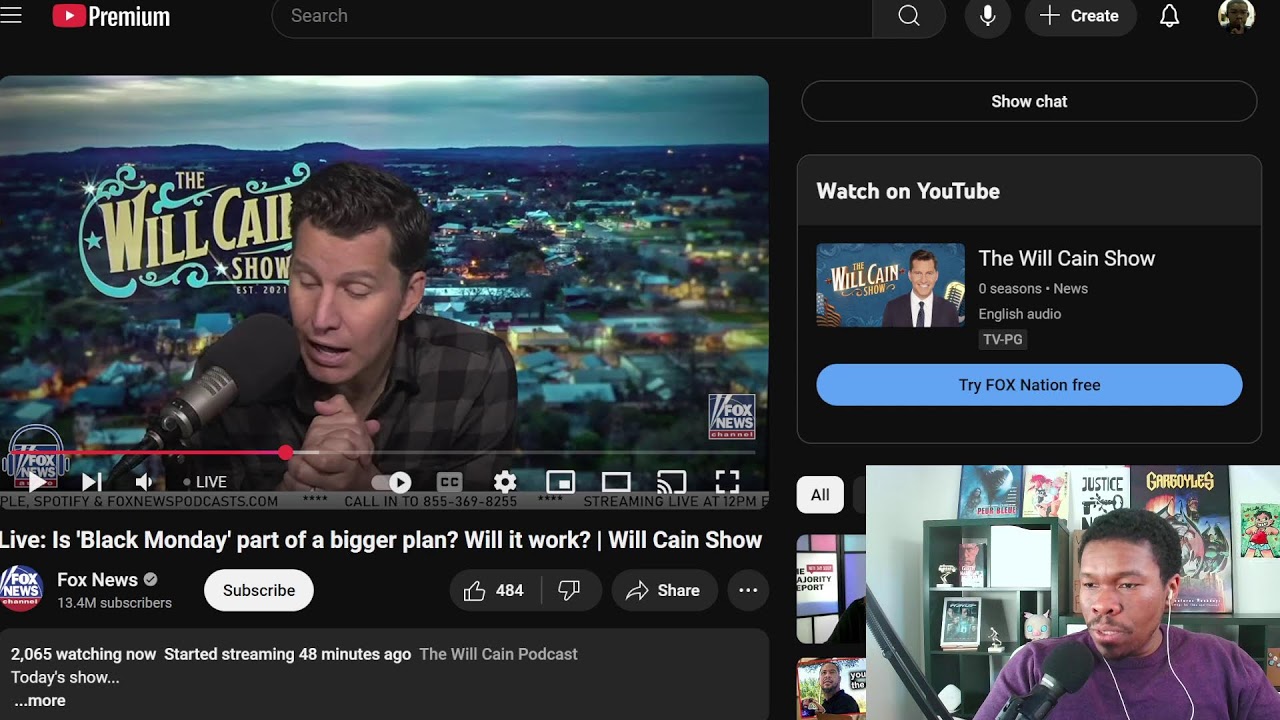Image resolution: width=1280 pixels, height=720 pixels.
Task: Cast the video to a TV
Action: click(x=671, y=482)
